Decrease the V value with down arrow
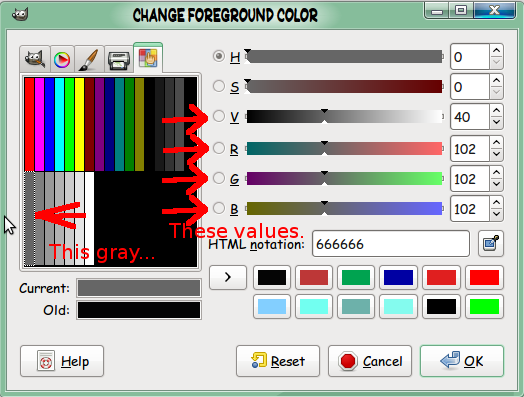This screenshot has width=524, height=397. click(496, 123)
